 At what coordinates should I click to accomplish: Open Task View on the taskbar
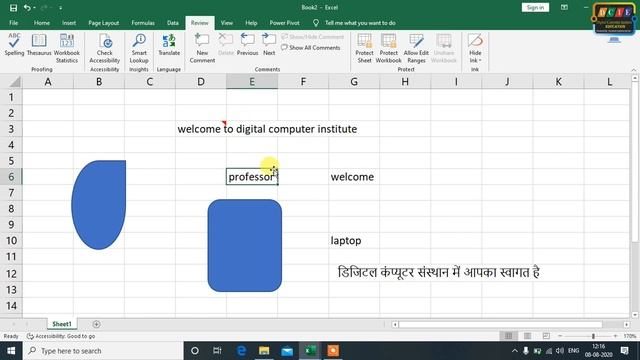pyautogui.click(x=217, y=351)
